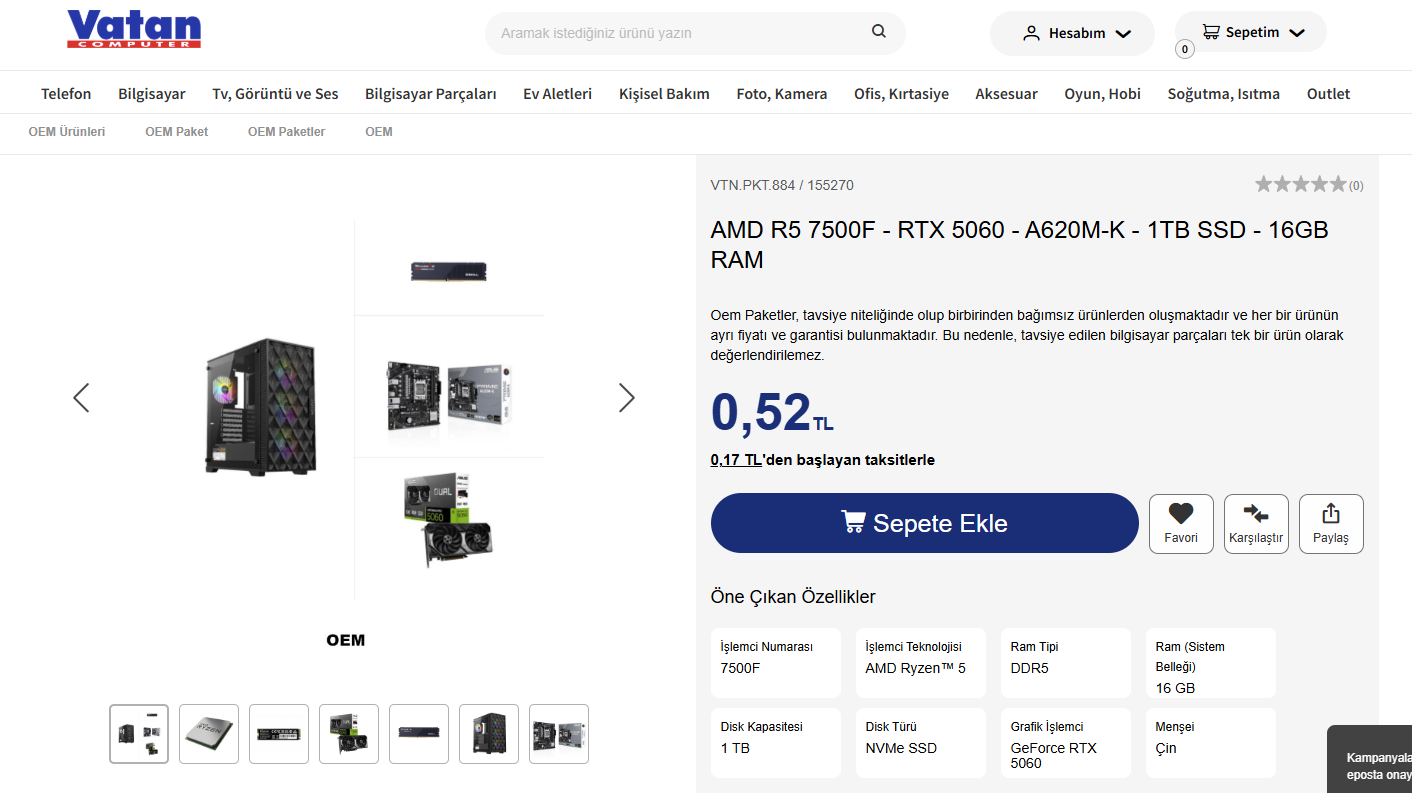Click the Ram (Sistem Belleği) 16 GB card
Screen dimensions: 1412x793
coord(1211,663)
